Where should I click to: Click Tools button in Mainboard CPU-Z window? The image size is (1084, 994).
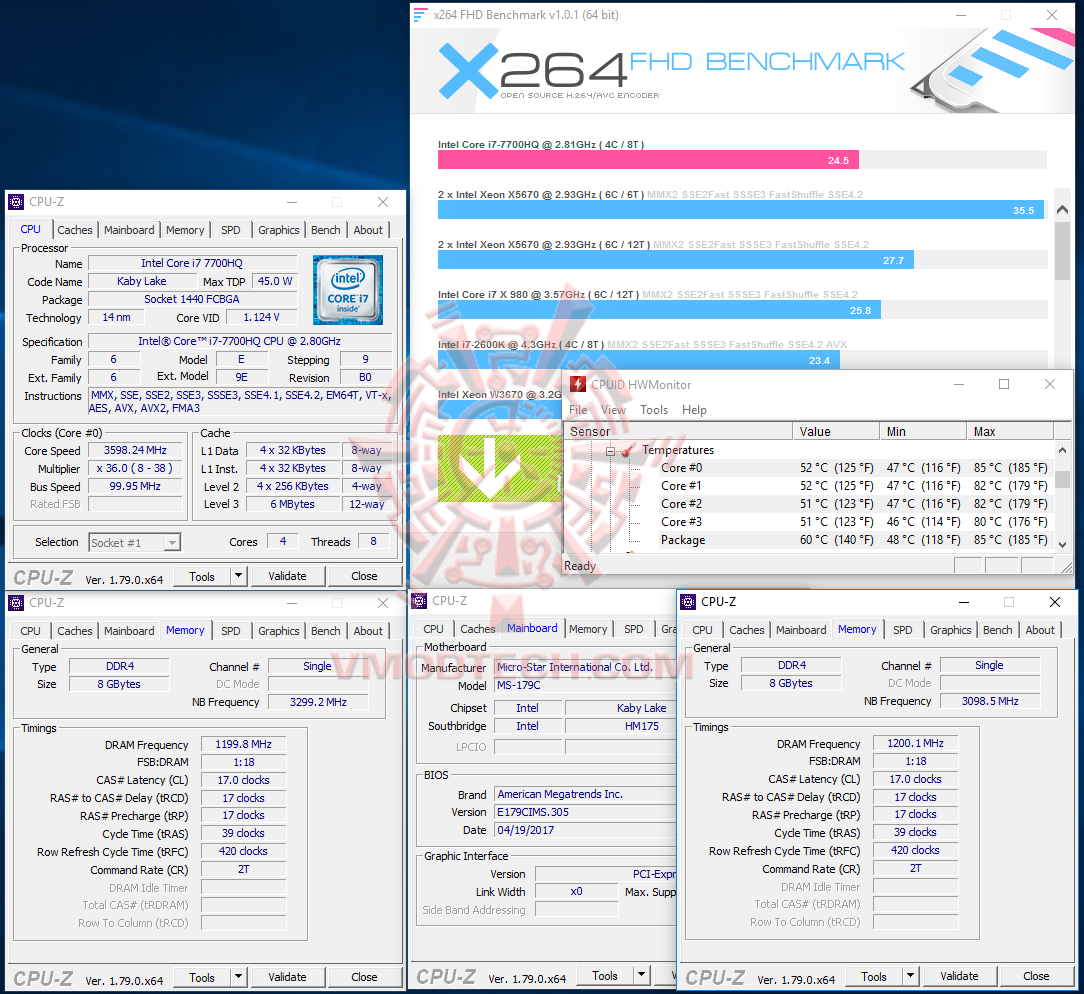point(605,975)
